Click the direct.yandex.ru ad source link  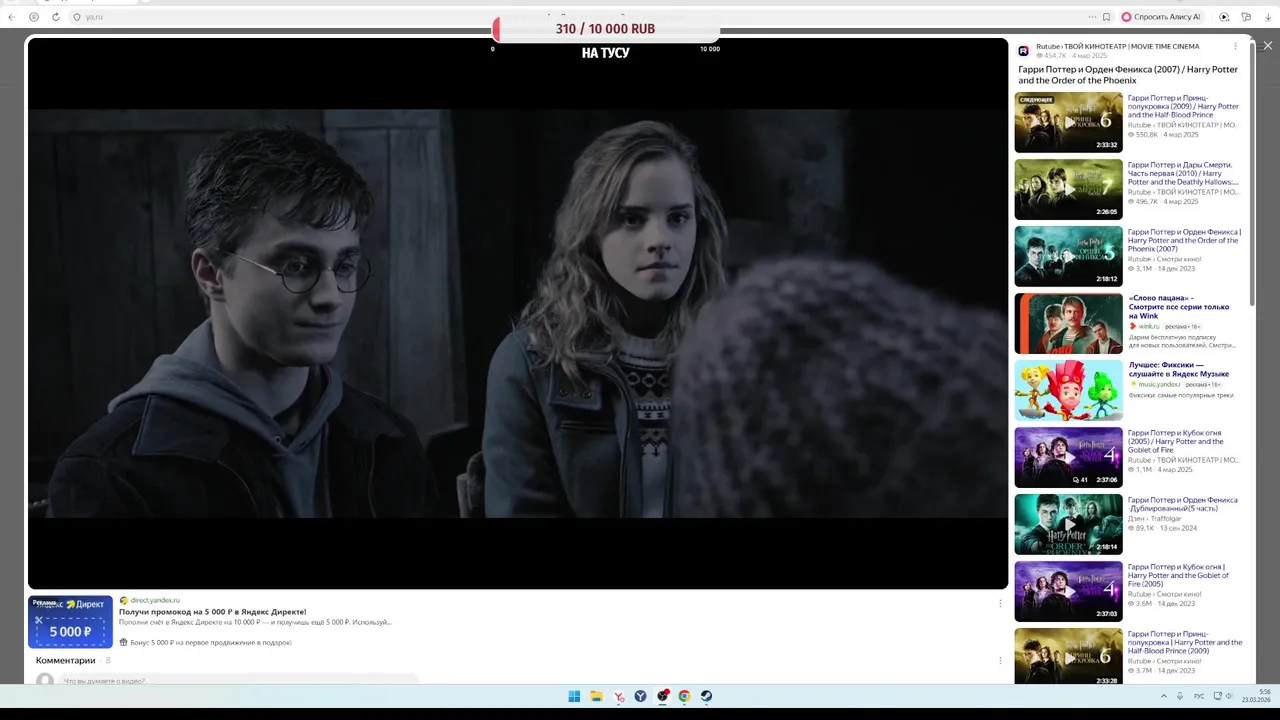[155, 600]
